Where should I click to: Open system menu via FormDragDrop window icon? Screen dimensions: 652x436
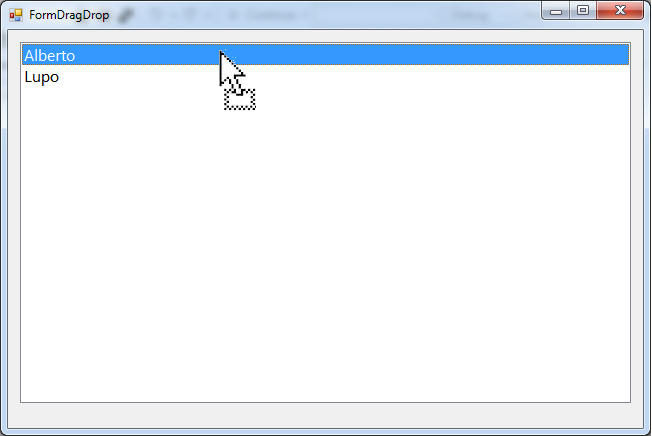click(16, 15)
